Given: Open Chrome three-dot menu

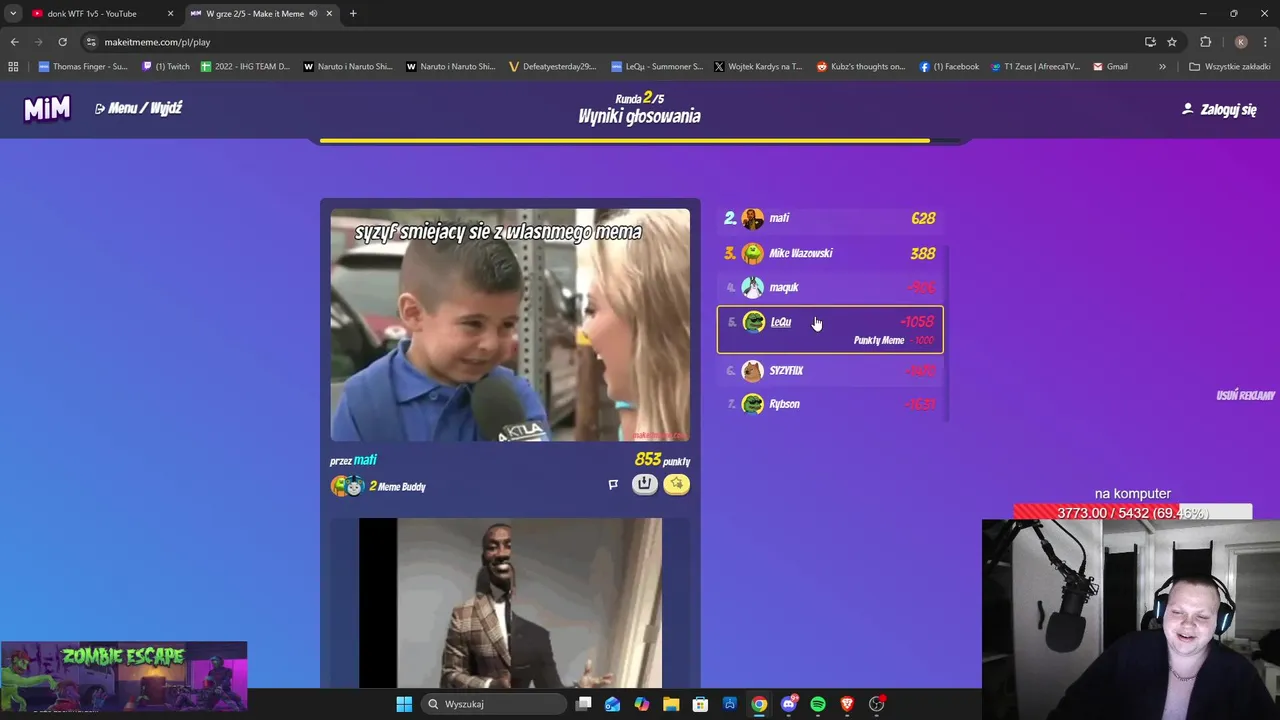Looking at the screenshot, I should (x=1265, y=42).
